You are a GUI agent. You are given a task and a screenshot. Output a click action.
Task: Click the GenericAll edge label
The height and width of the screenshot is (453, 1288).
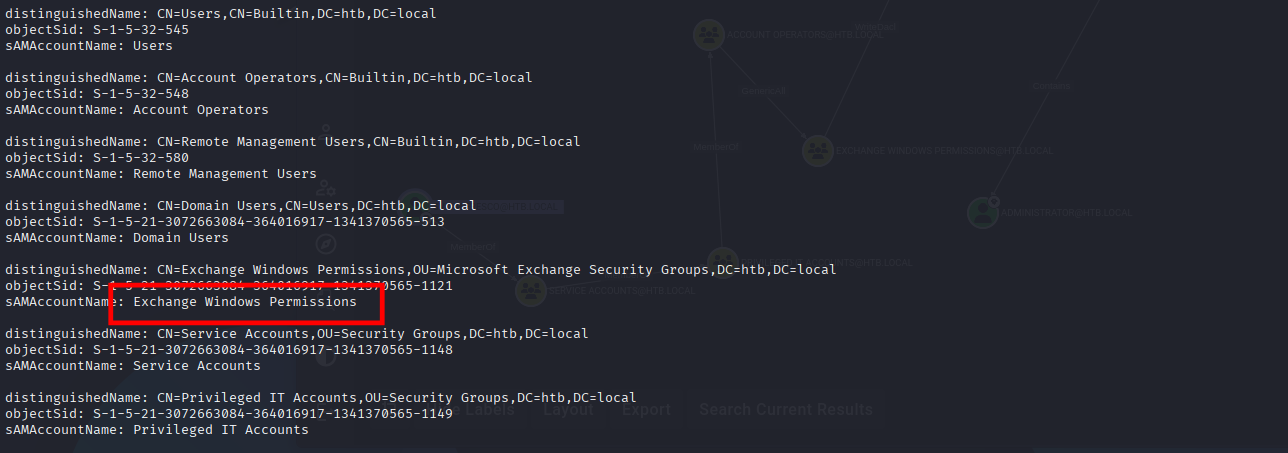764,91
